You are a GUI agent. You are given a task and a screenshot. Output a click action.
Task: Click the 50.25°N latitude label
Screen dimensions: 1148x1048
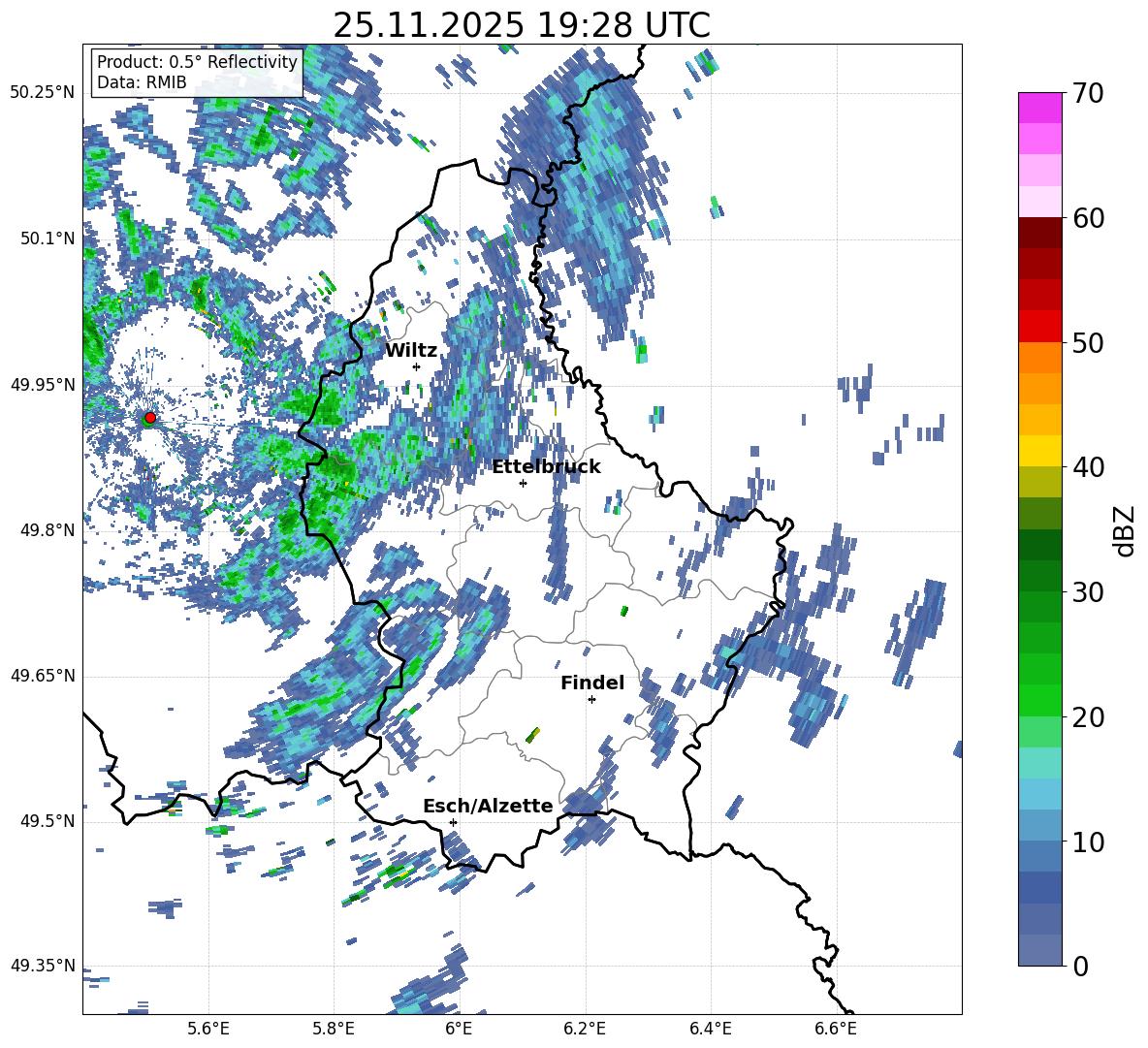[43, 93]
